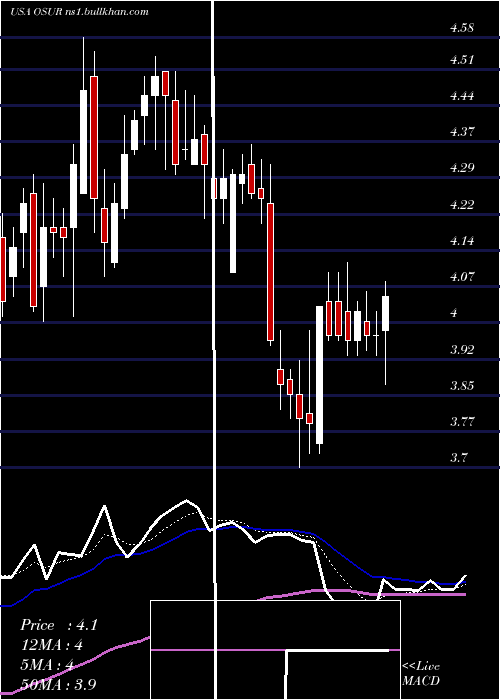Viewport: 500px width, 700px height.
Task: Select the 4.29 price axis label
Action: (x=462, y=168)
